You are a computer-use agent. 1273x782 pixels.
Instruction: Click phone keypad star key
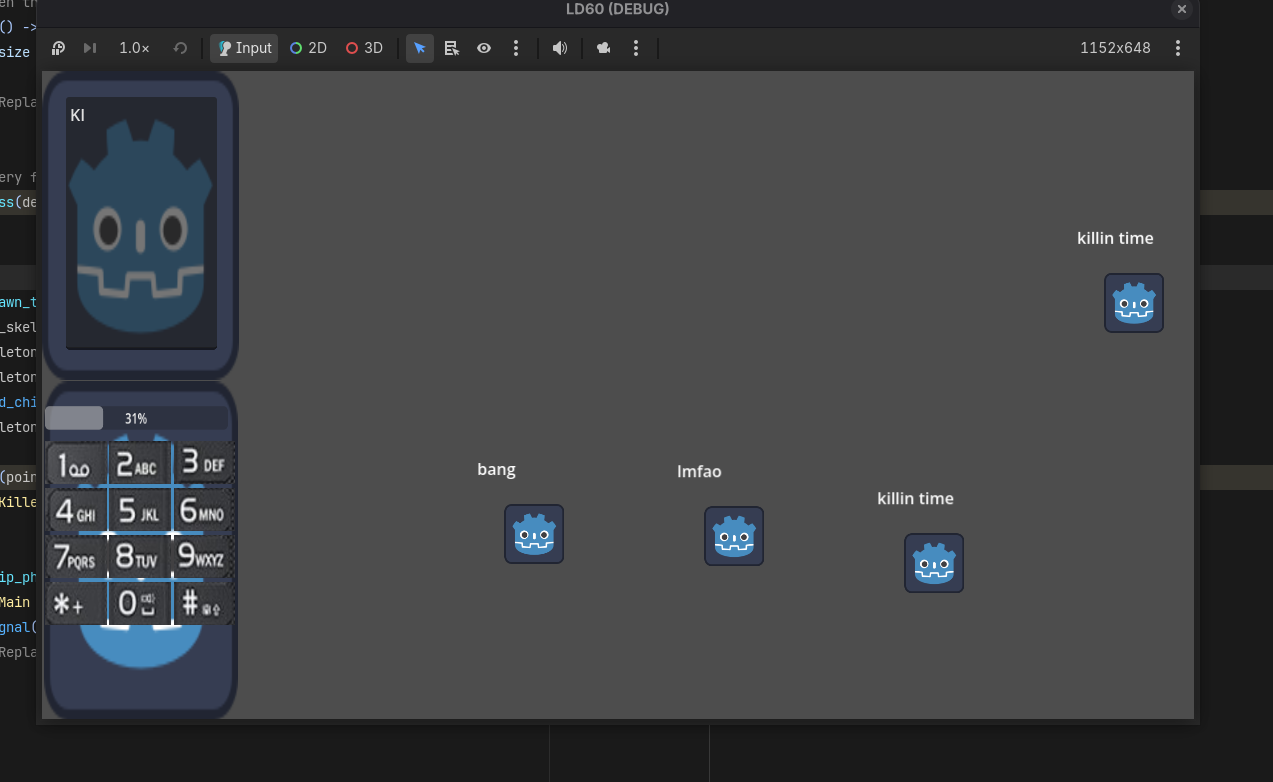76,603
